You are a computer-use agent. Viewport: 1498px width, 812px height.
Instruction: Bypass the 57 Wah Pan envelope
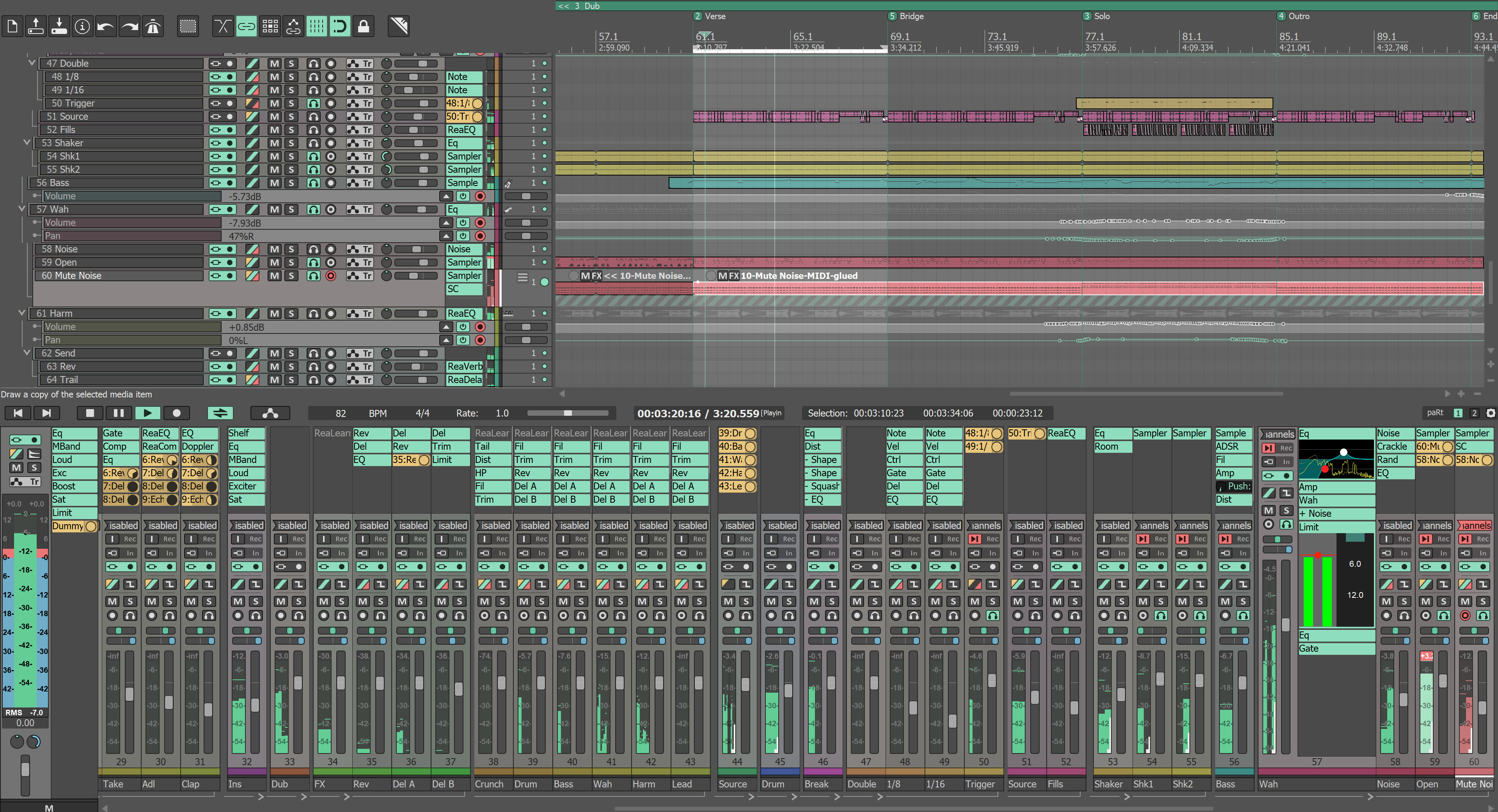point(462,236)
